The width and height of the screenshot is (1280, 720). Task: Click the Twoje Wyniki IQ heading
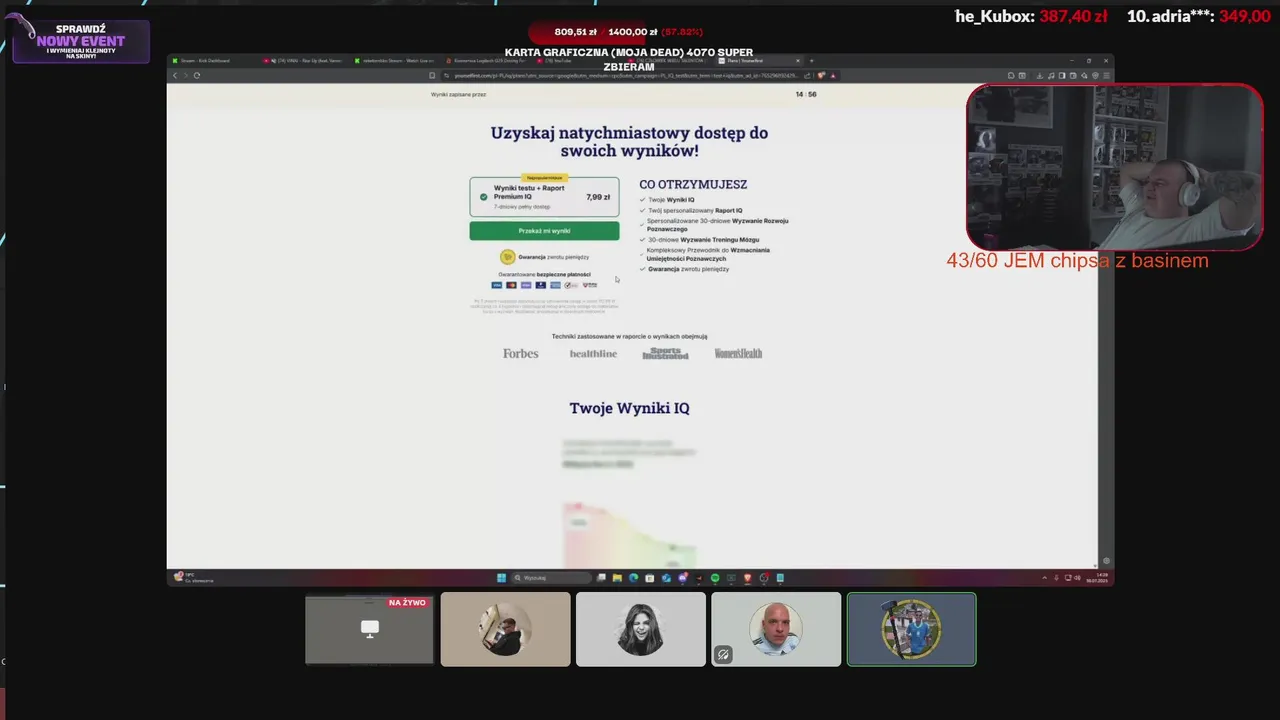click(x=629, y=408)
